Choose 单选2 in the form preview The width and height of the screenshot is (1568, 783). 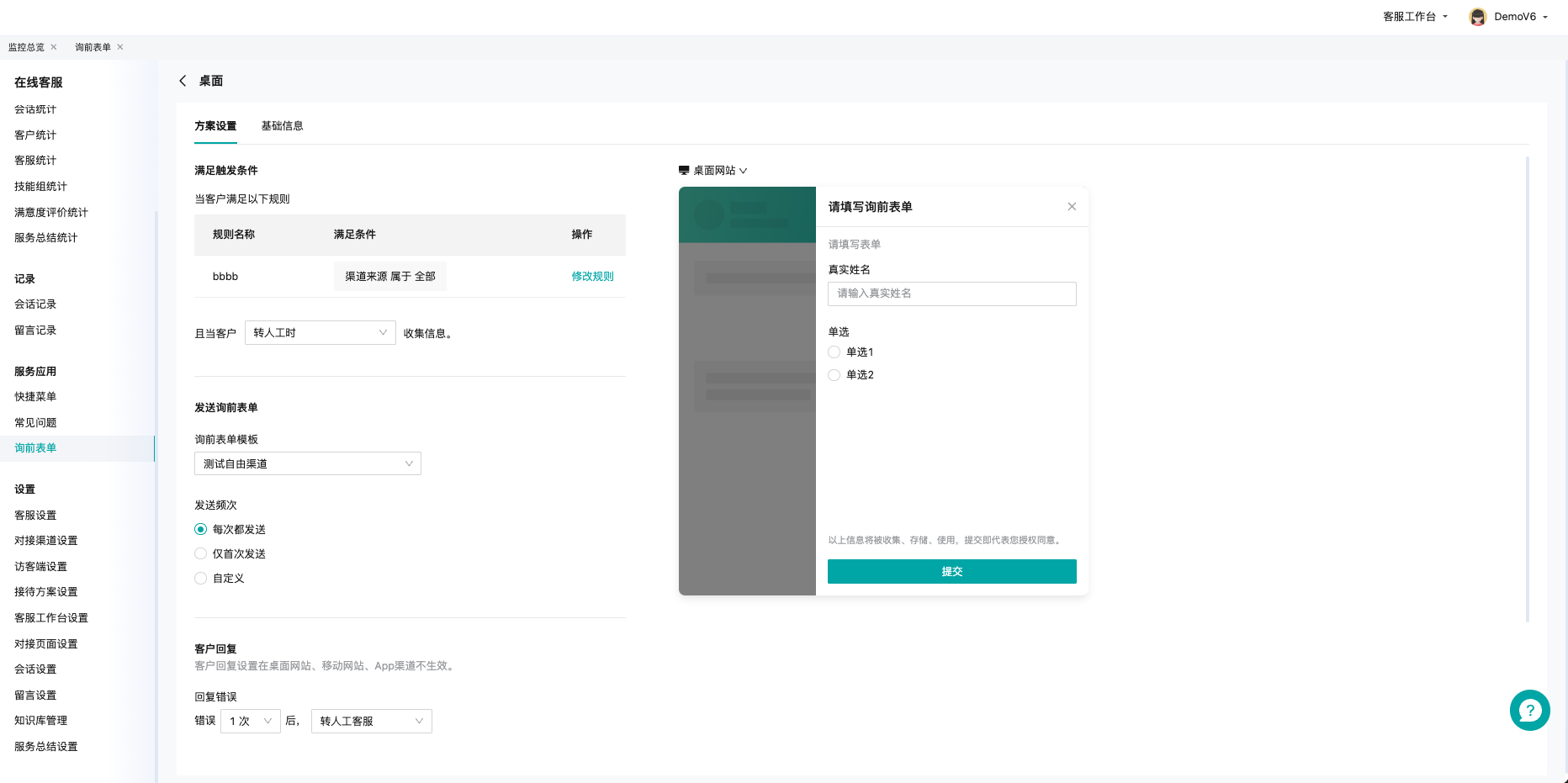click(x=834, y=374)
